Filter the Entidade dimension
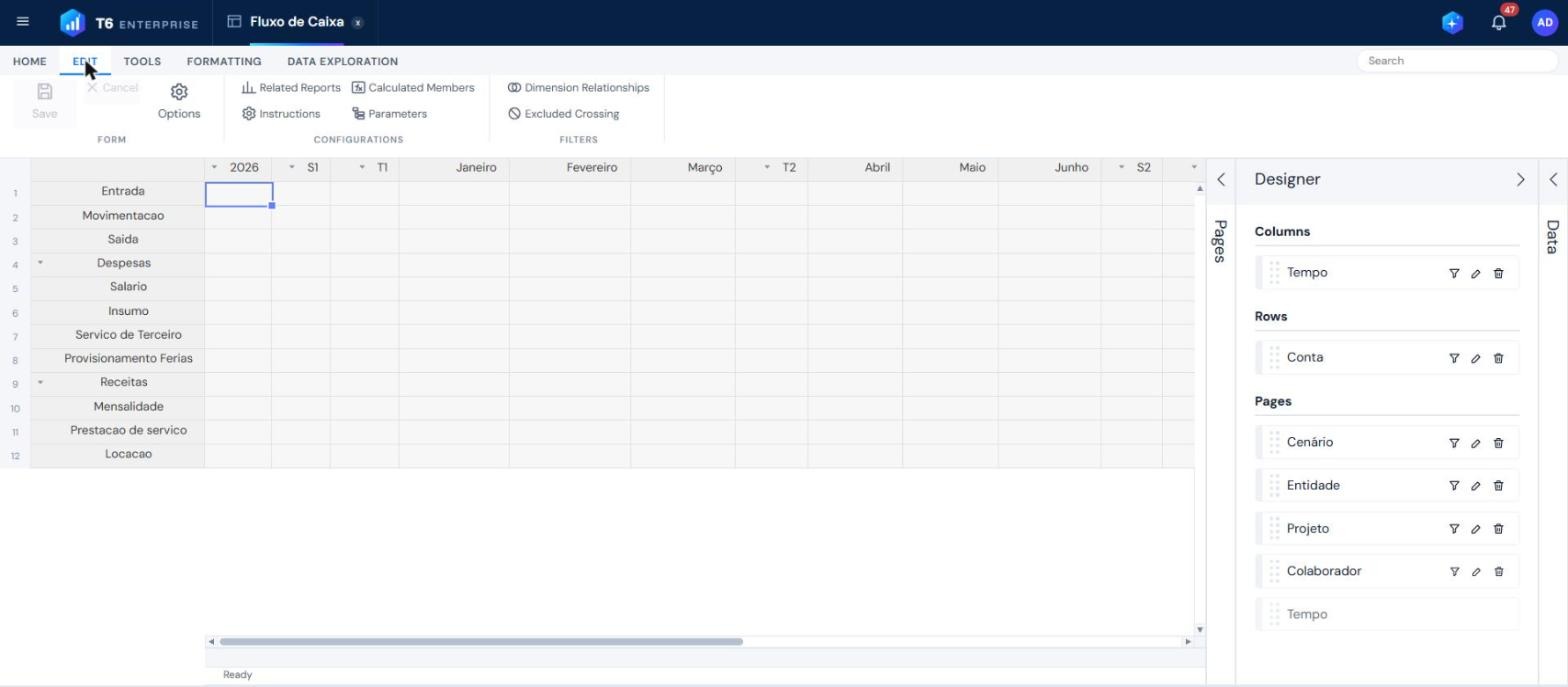The height and width of the screenshot is (687, 1568). click(1454, 486)
